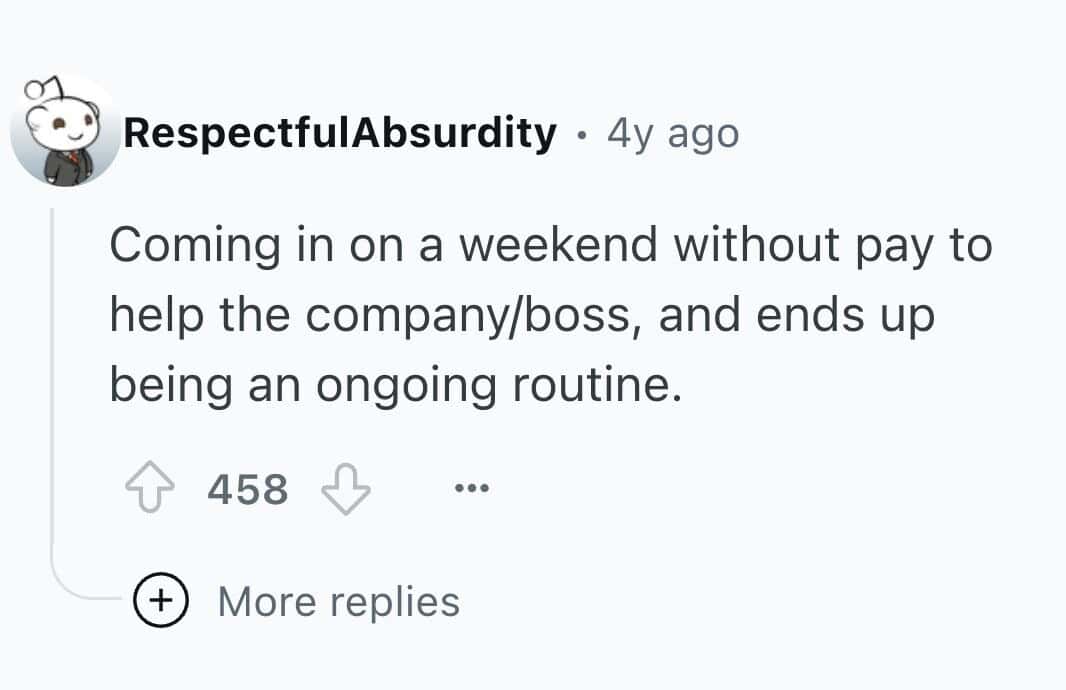Click the line beginning "help the company/boss"
This screenshot has width=1066, height=690.
pos(520,316)
